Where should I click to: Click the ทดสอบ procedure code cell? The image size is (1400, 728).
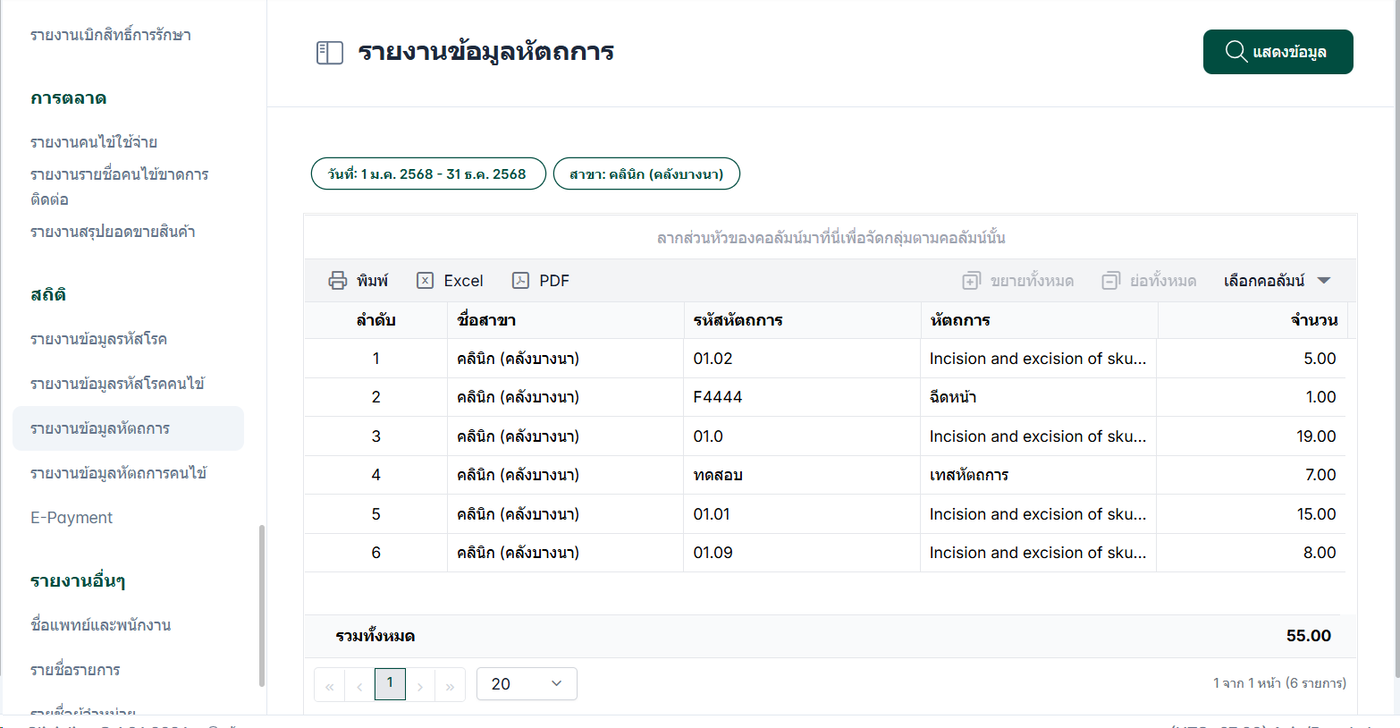coord(802,475)
